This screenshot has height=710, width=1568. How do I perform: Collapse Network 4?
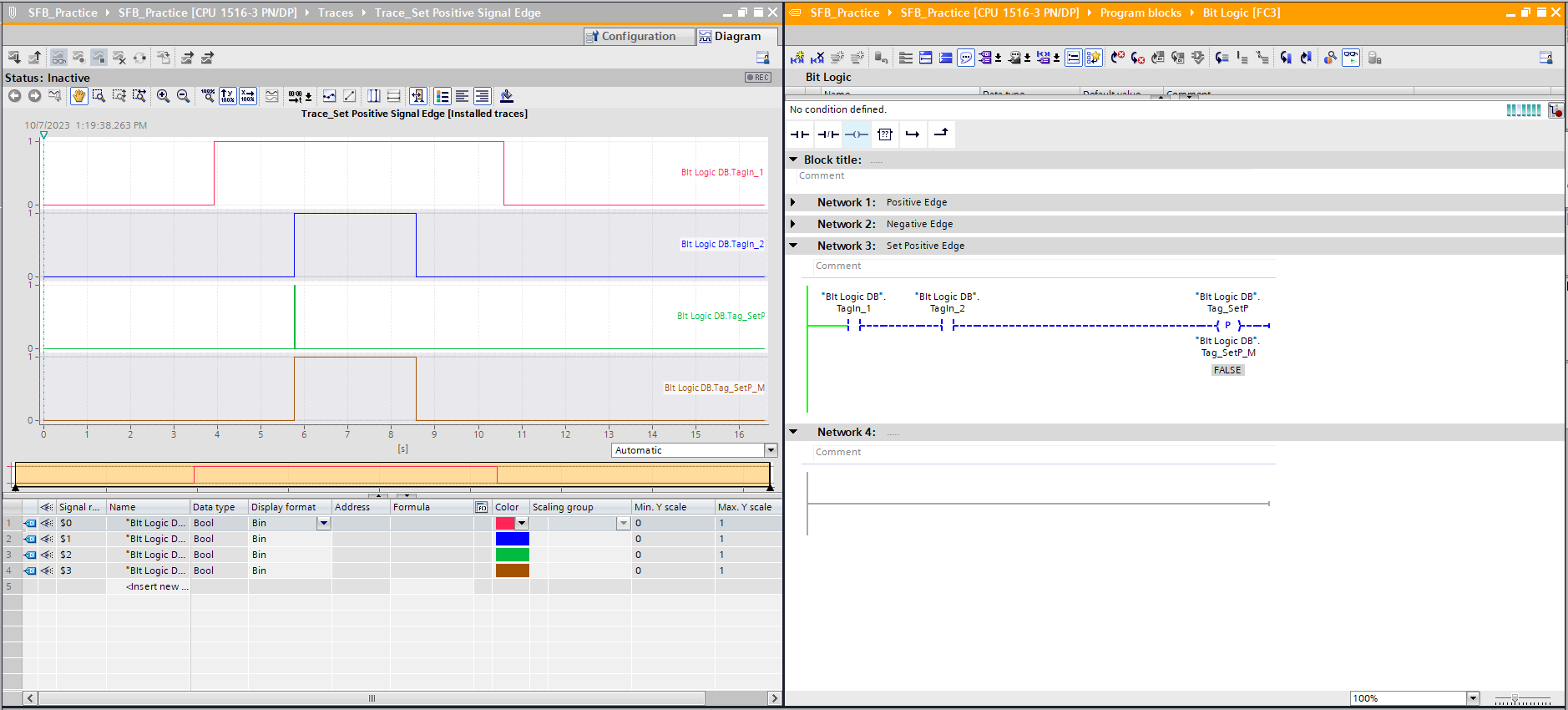(x=793, y=432)
